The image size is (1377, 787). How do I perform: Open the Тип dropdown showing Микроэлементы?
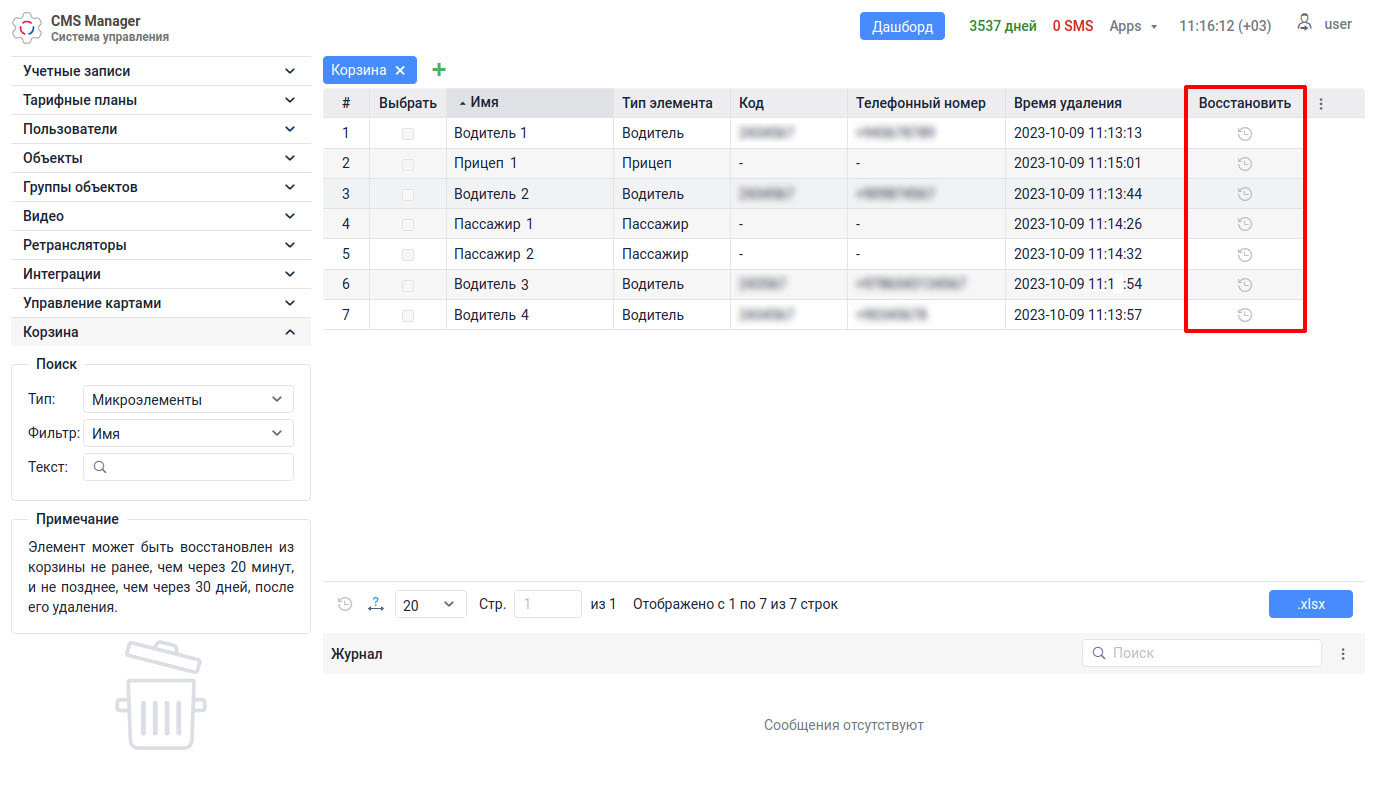[x=188, y=400]
